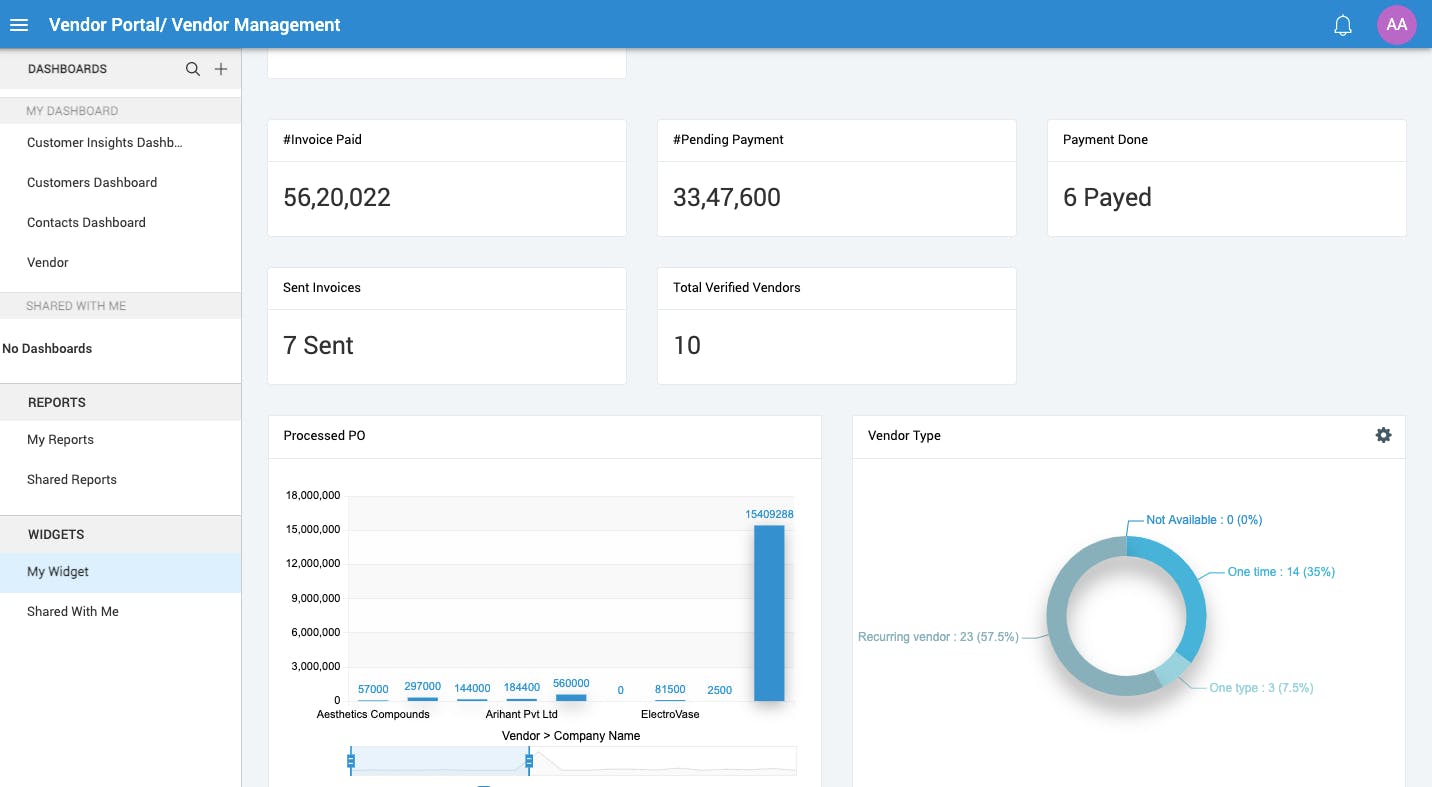Open Vendor Type widget settings gear

tap(1383, 435)
